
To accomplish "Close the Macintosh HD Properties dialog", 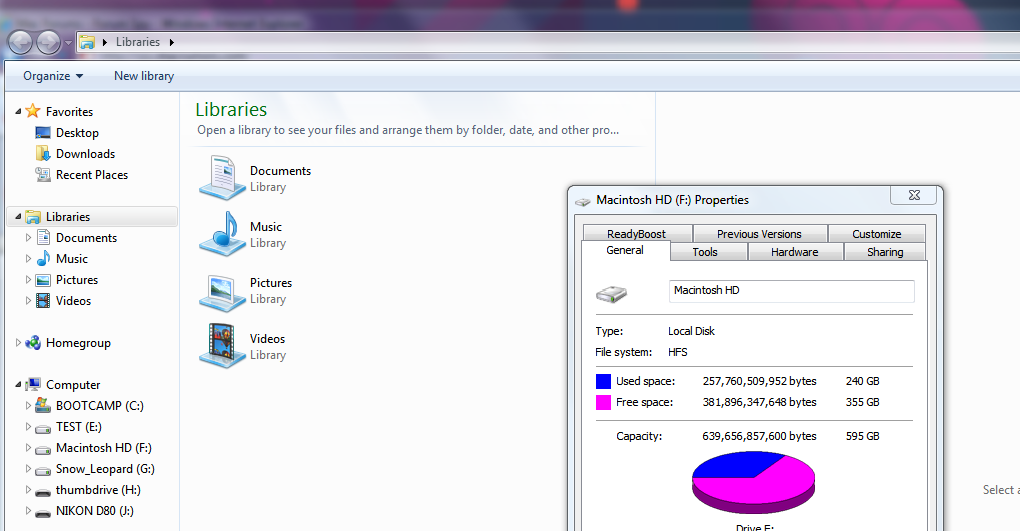I will click(914, 195).
